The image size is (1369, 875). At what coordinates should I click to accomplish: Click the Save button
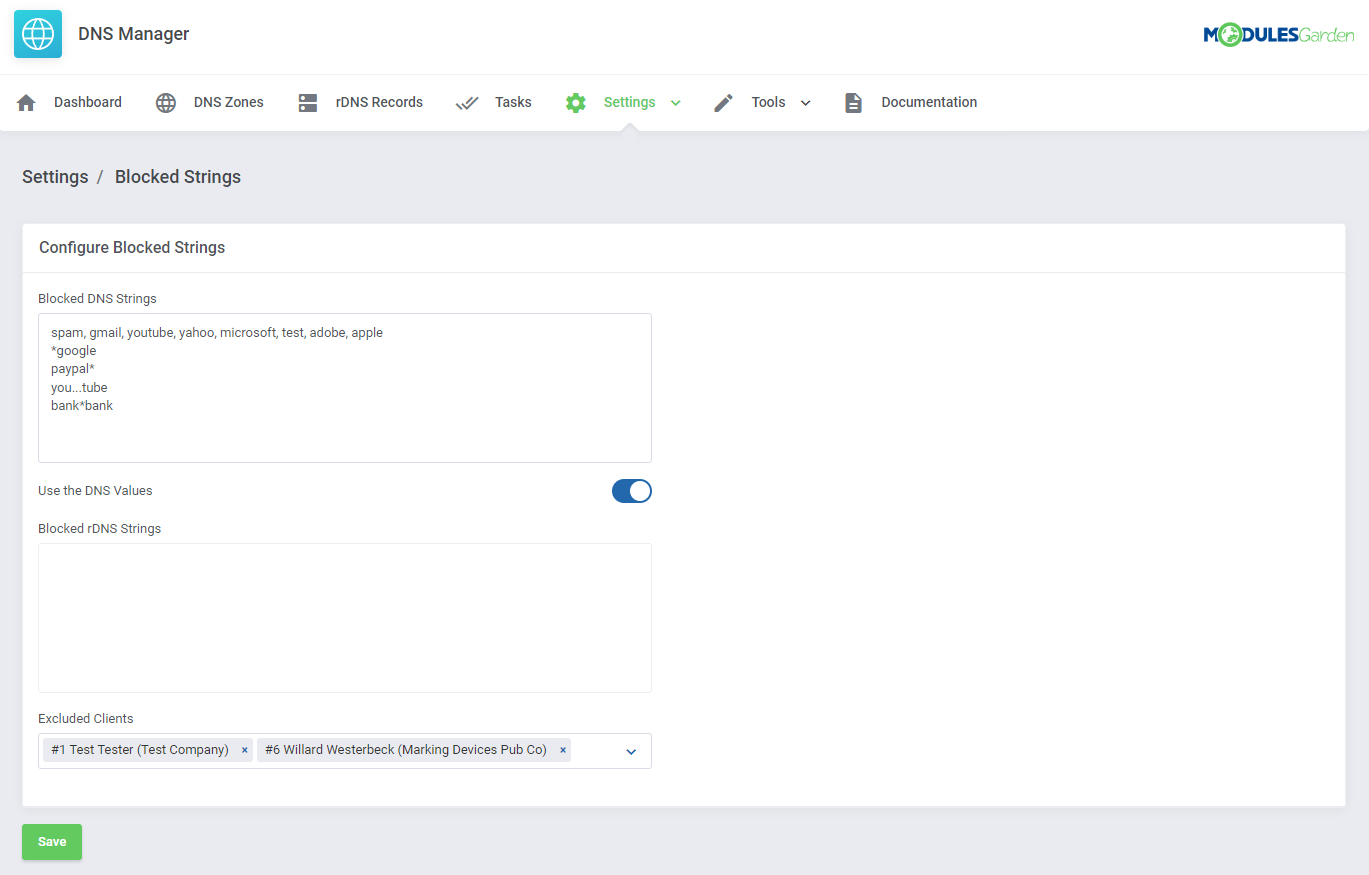pos(51,841)
